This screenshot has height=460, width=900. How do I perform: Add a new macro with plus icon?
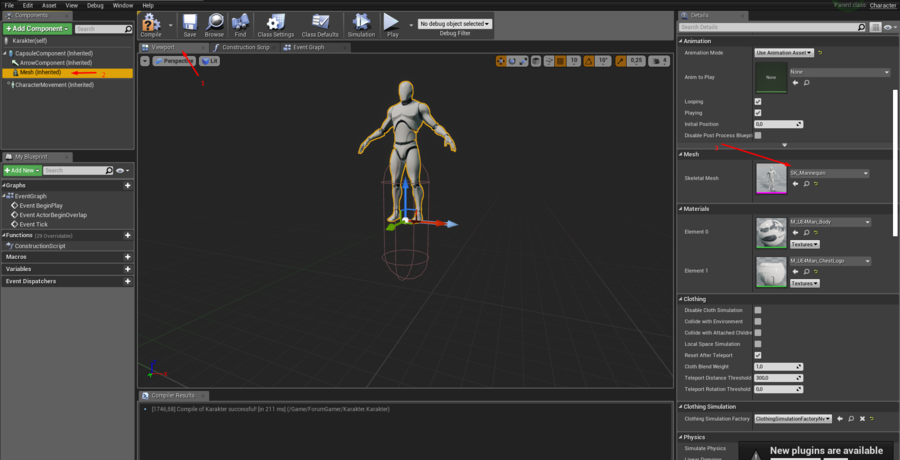click(127, 257)
